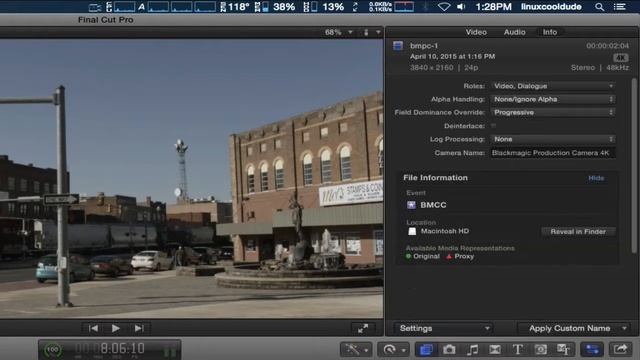Open Spotlight search in menu bar
Image resolution: width=640 pixels, height=360 pixels.
tap(599, 7)
